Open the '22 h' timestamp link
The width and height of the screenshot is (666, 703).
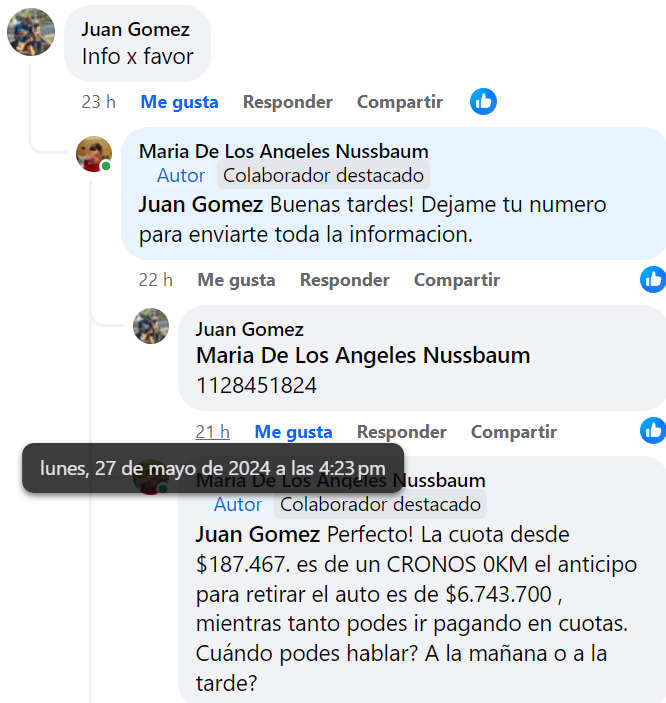tap(155, 280)
